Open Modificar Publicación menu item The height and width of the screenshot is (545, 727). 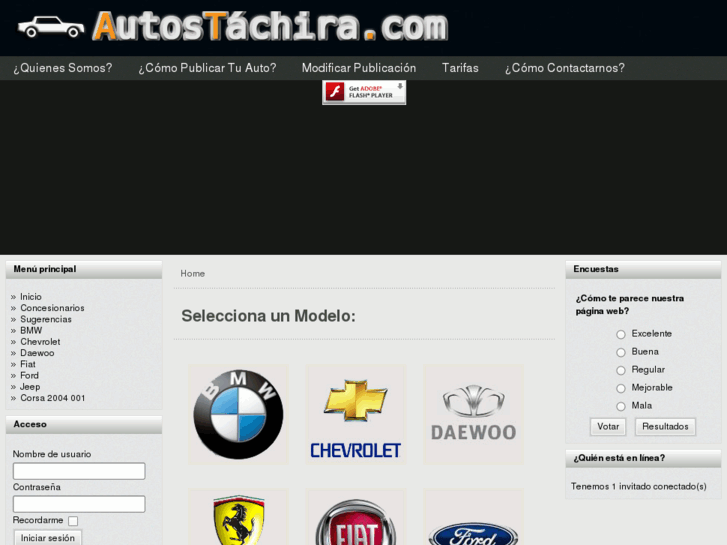pyautogui.click(x=359, y=68)
